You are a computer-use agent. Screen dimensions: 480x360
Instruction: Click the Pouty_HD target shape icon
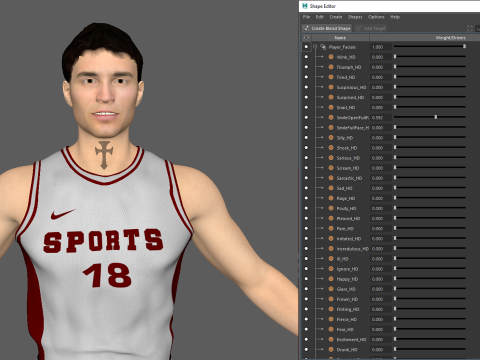[331, 208]
